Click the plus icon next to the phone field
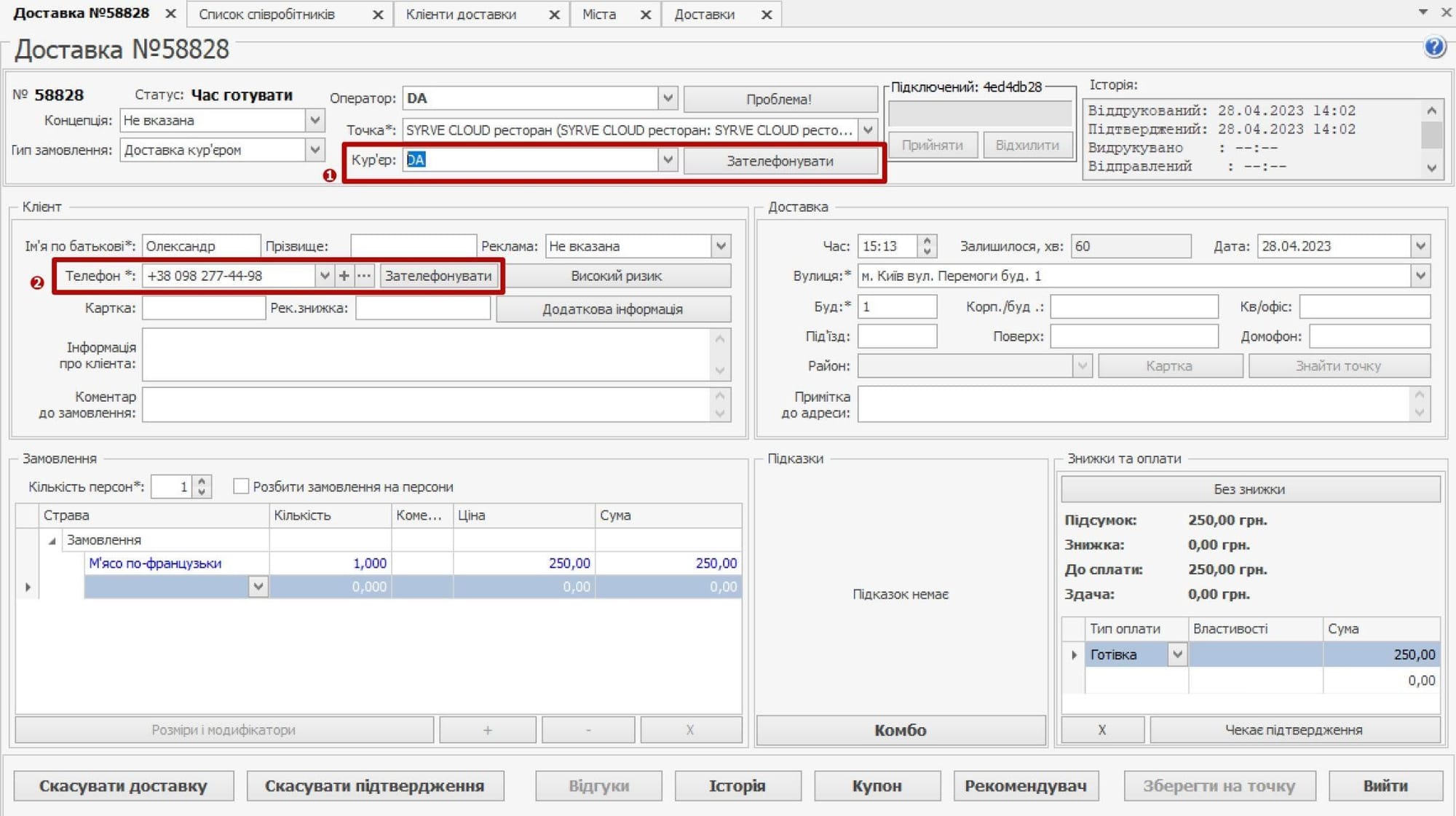The image size is (1456, 816). click(x=344, y=276)
